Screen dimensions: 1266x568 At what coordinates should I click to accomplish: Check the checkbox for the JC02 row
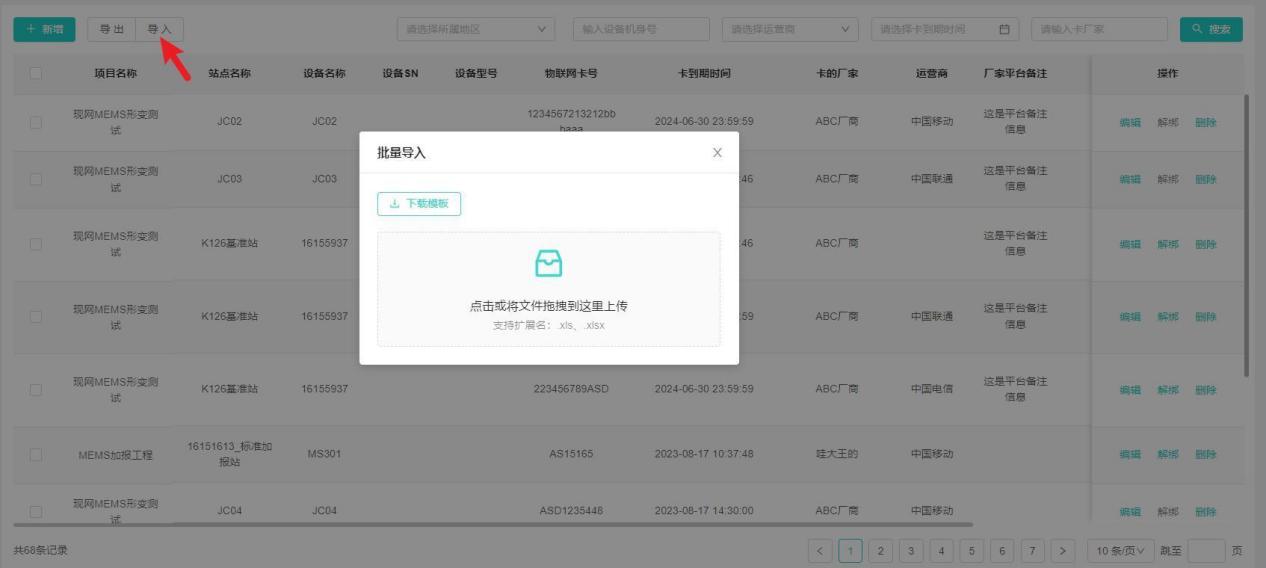pyautogui.click(x=36, y=122)
